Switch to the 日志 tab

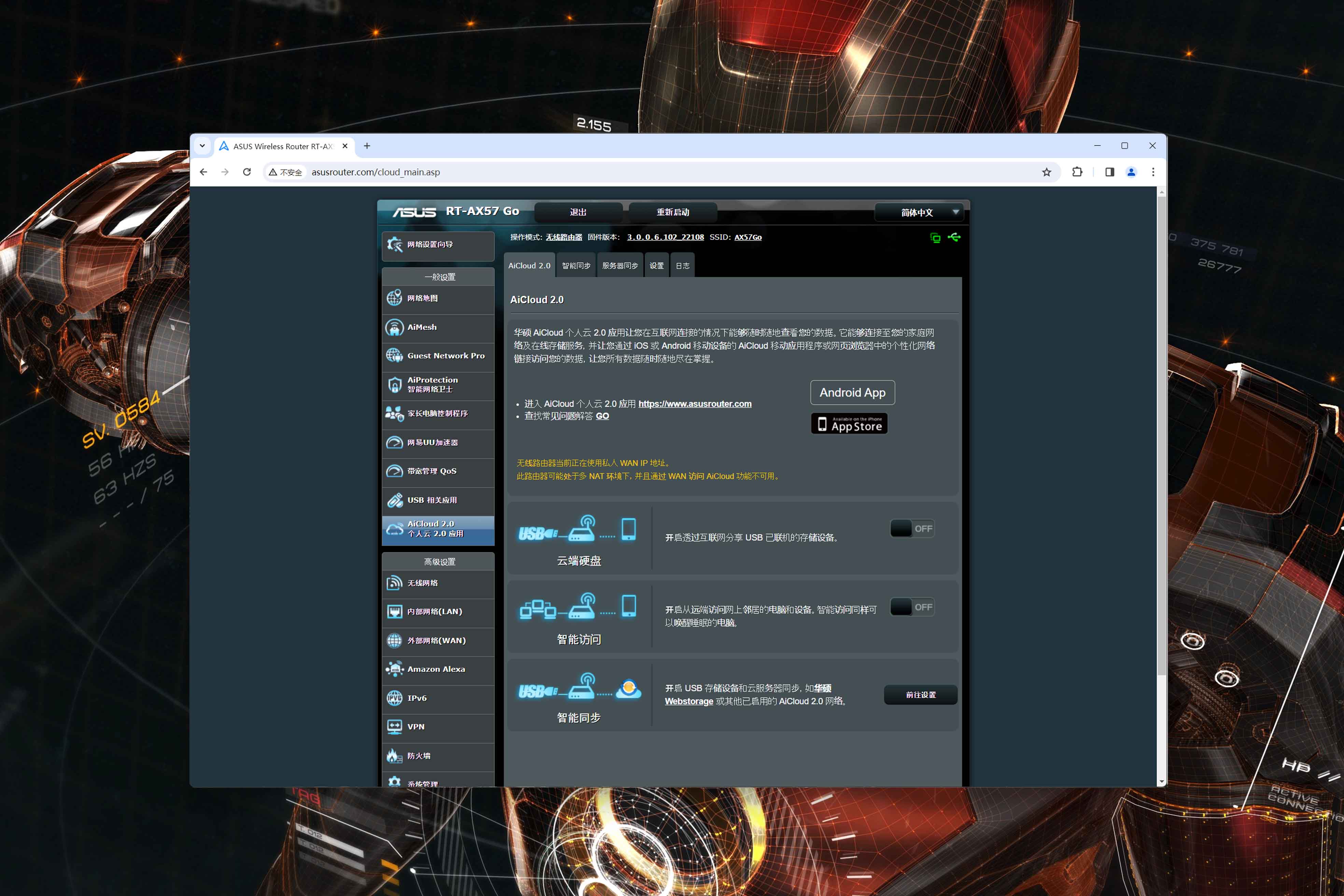tap(682, 265)
